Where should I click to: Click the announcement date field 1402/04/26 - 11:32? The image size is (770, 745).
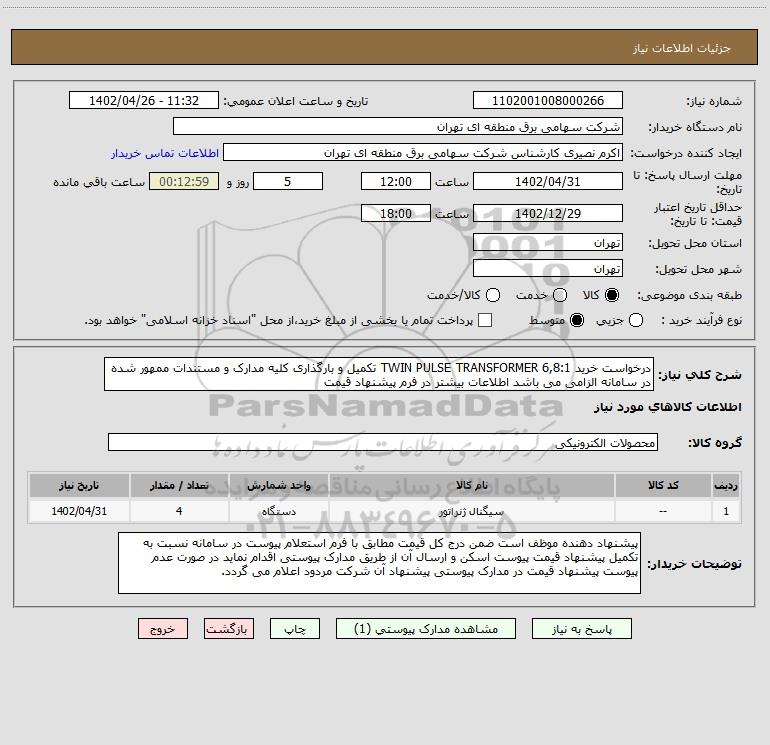click(144, 101)
